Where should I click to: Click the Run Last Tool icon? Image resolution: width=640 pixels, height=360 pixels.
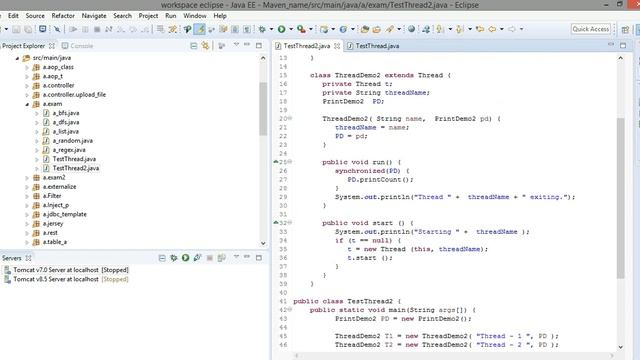(301, 29)
